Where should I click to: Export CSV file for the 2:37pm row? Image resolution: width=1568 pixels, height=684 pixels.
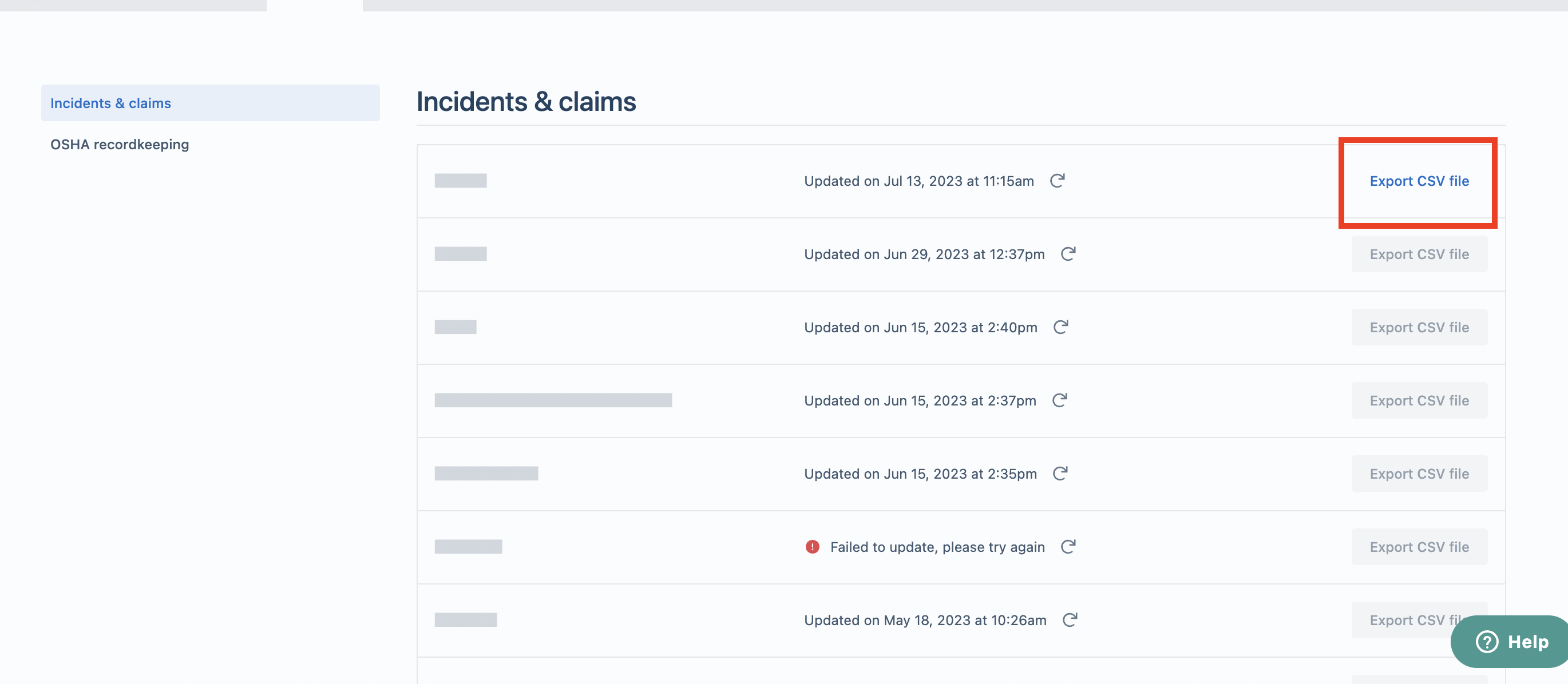click(x=1419, y=400)
